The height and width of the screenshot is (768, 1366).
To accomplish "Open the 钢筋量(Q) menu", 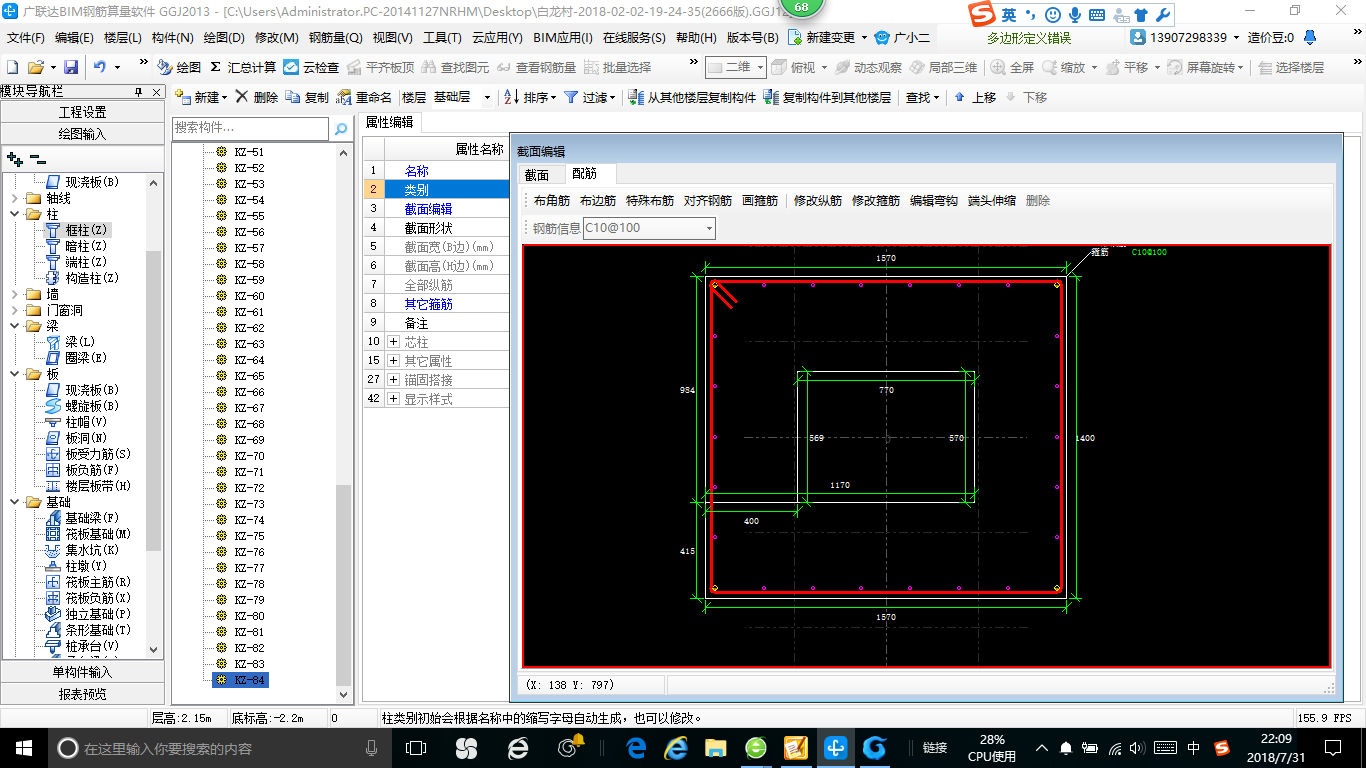I will click(335, 37).
